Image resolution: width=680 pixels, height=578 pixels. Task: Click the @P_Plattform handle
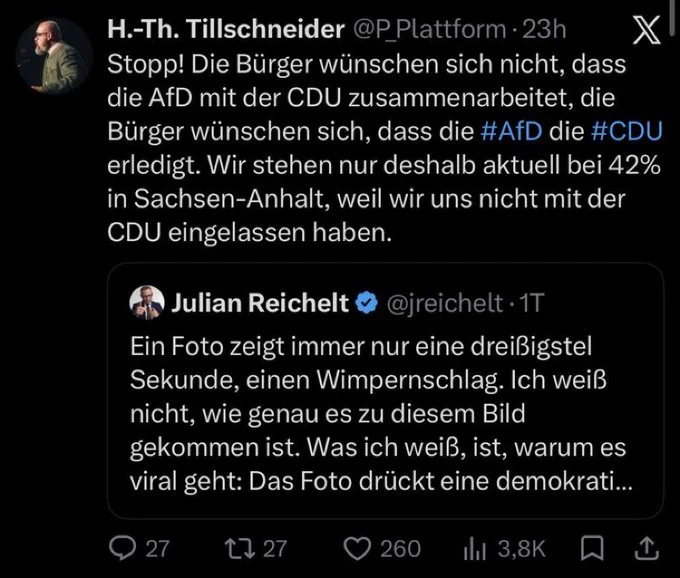430,30
